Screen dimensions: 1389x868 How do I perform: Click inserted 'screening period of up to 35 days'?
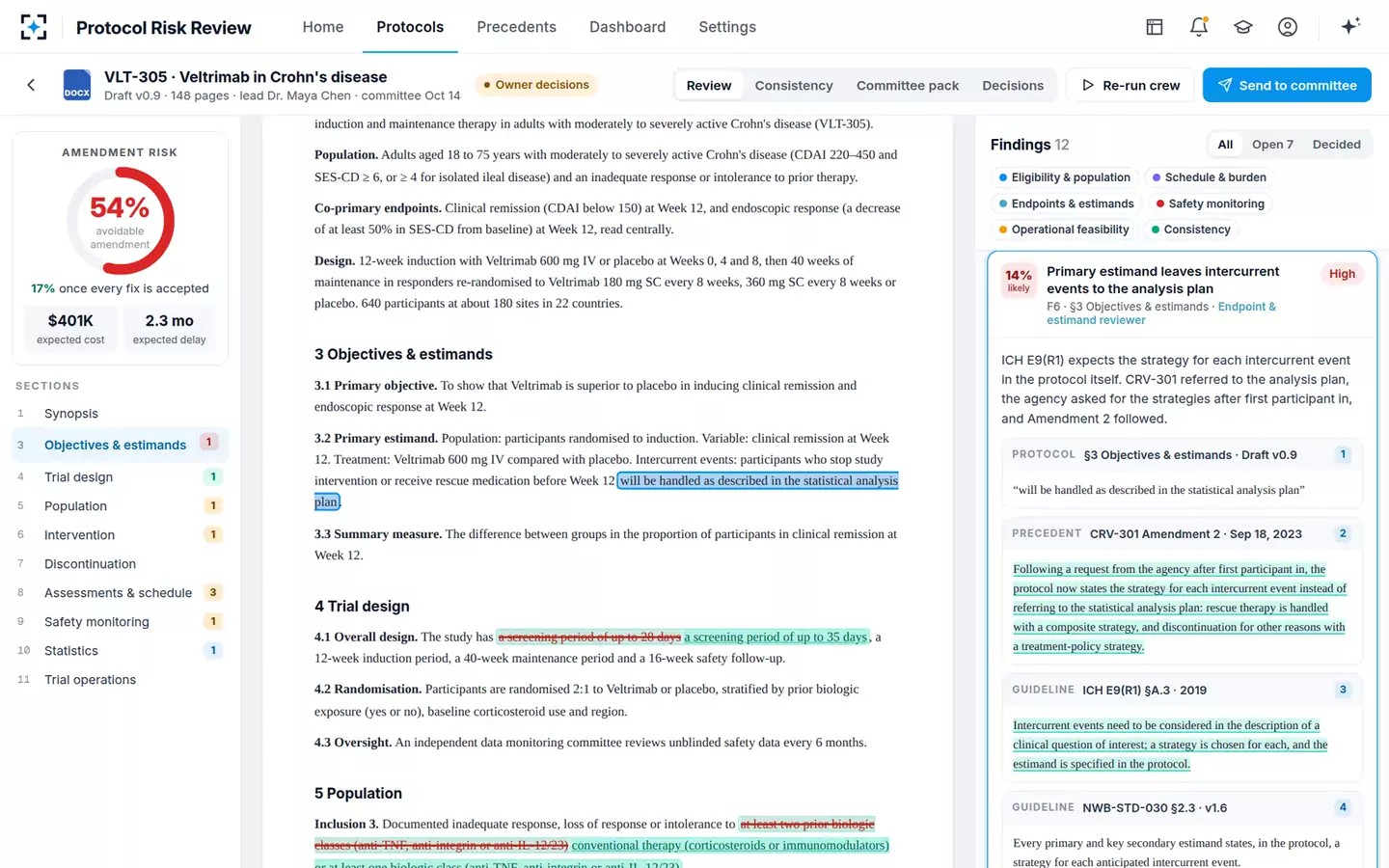click(x=776, y=637)
